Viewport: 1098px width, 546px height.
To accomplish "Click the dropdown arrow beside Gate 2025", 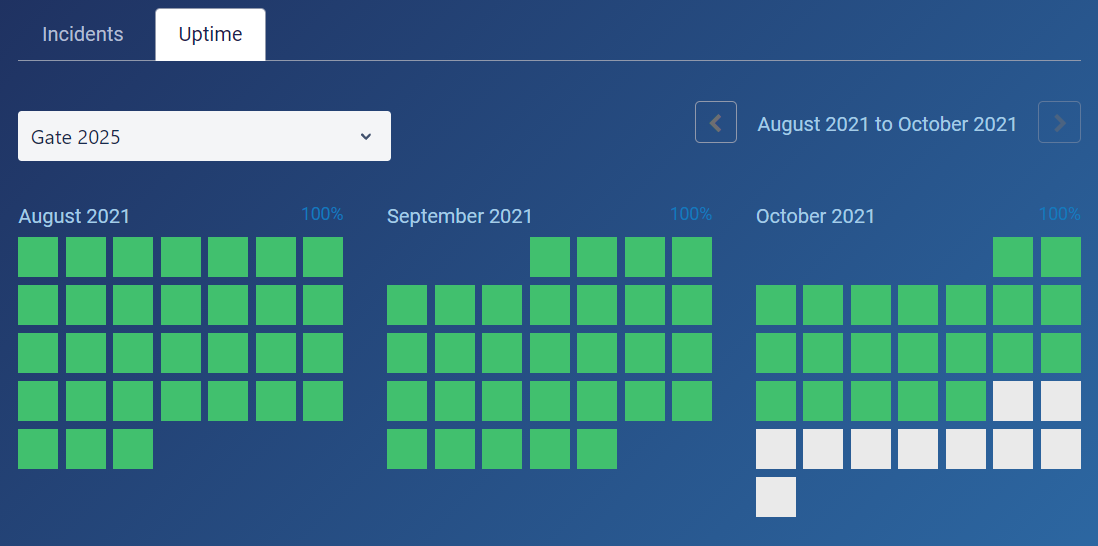I will click(366, 136).
